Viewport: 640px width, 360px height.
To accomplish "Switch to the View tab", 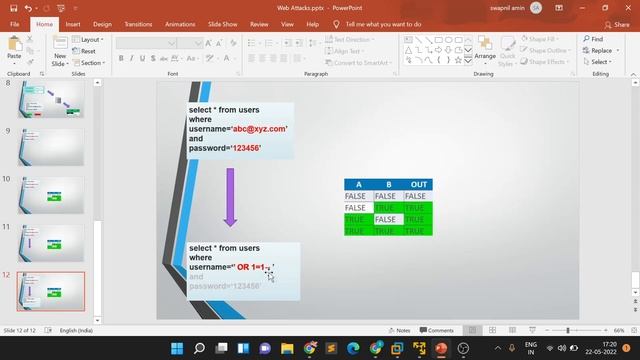I will pos(287,24).
